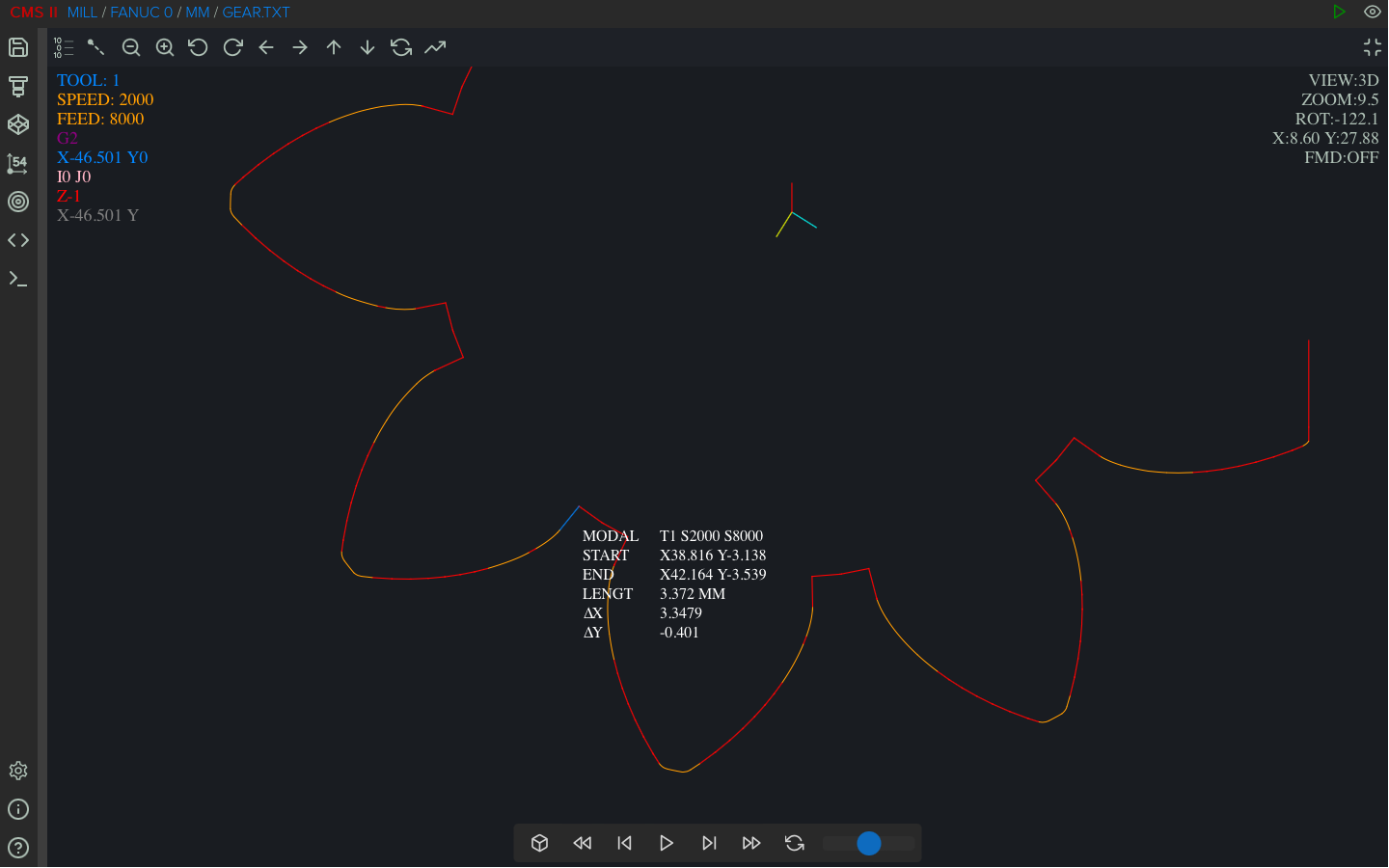Exit fullscreen with the collapse corners icon
Viewport: 1389px width, 868px height.
point(1373,47)
